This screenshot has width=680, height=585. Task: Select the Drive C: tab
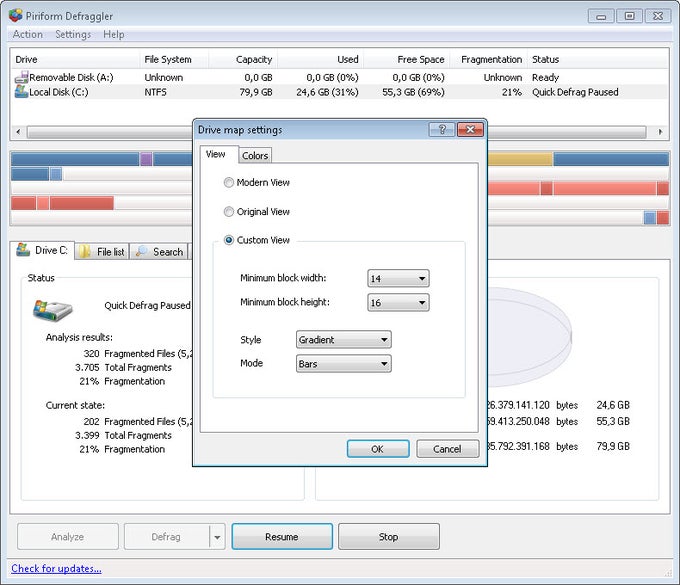42,250
